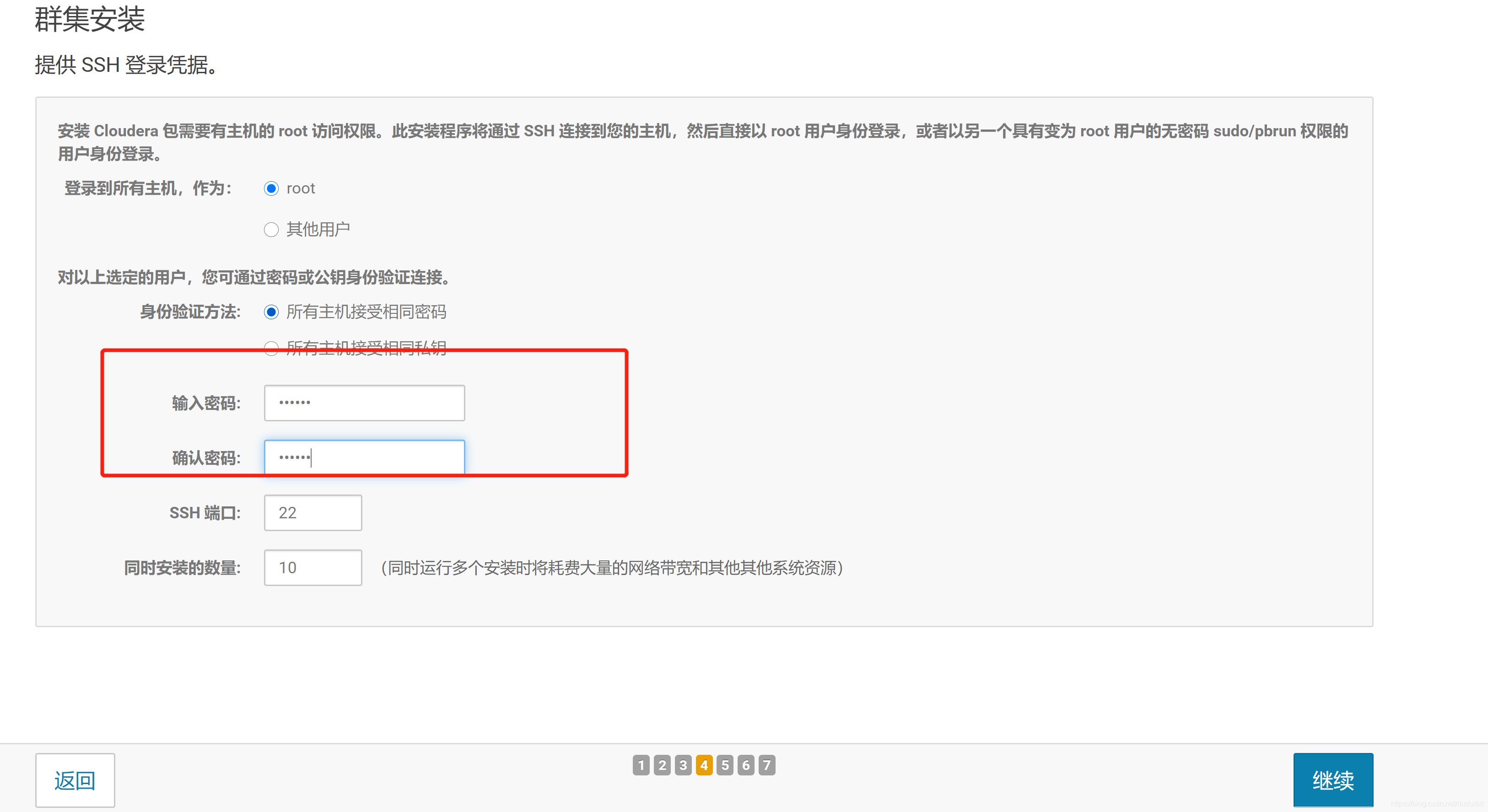Open wizard step 3 badge
1488x812 pixels.
683,765
